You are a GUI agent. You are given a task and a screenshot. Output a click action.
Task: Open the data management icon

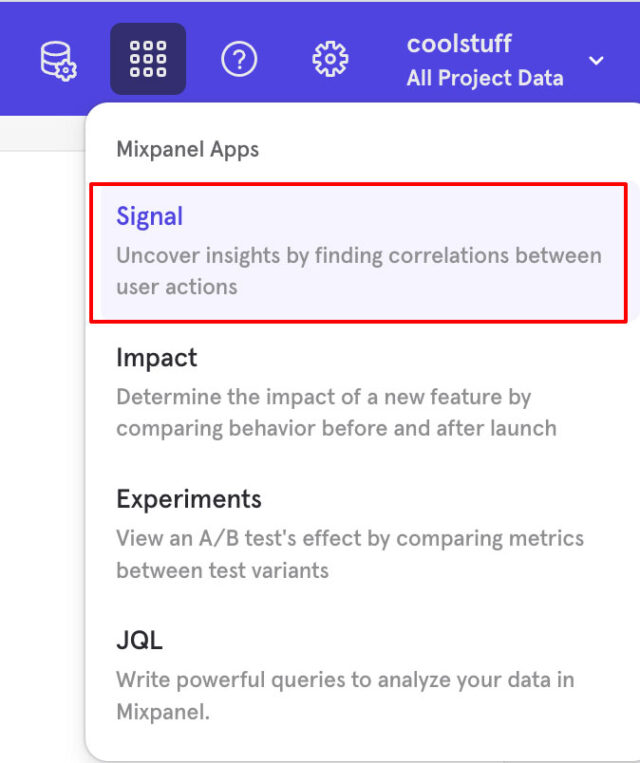point(59,60)
